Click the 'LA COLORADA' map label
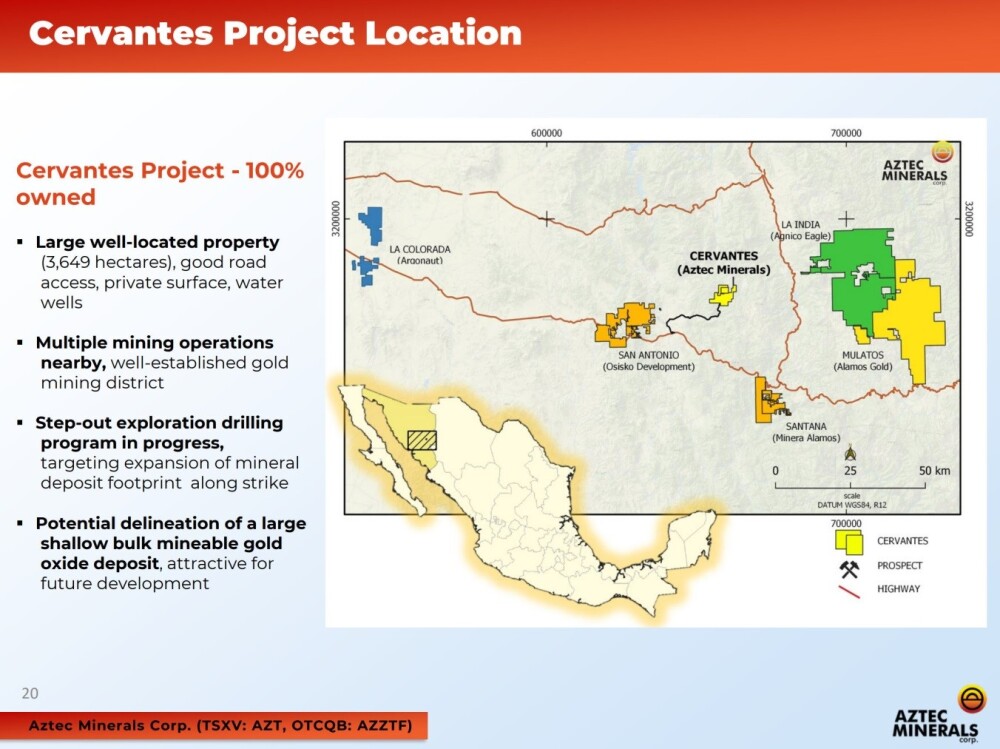 [420, 249]
